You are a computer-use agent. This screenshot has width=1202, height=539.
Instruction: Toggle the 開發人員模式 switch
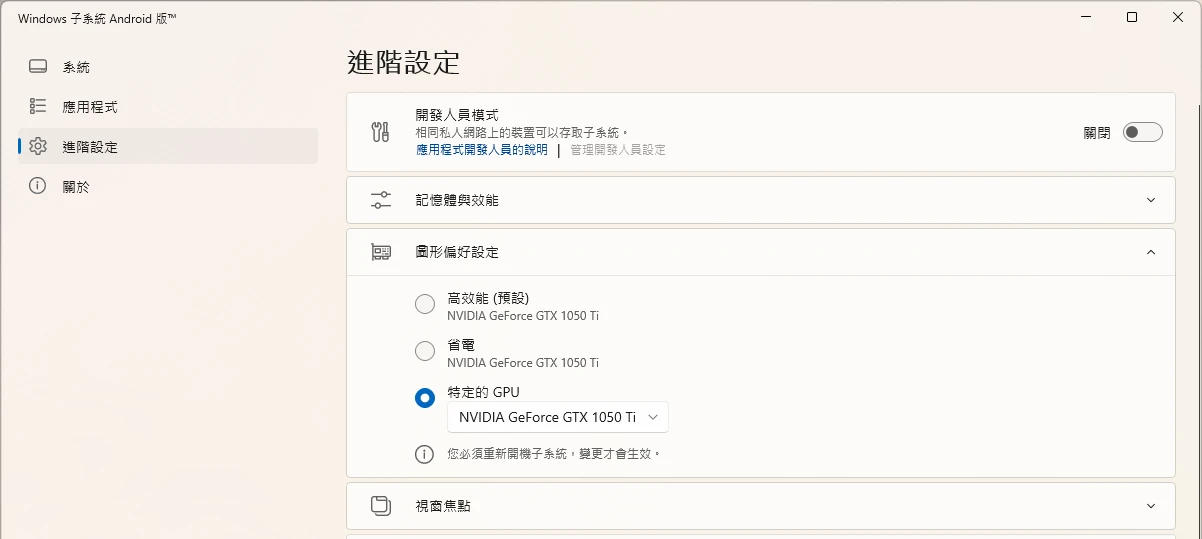1143,132
